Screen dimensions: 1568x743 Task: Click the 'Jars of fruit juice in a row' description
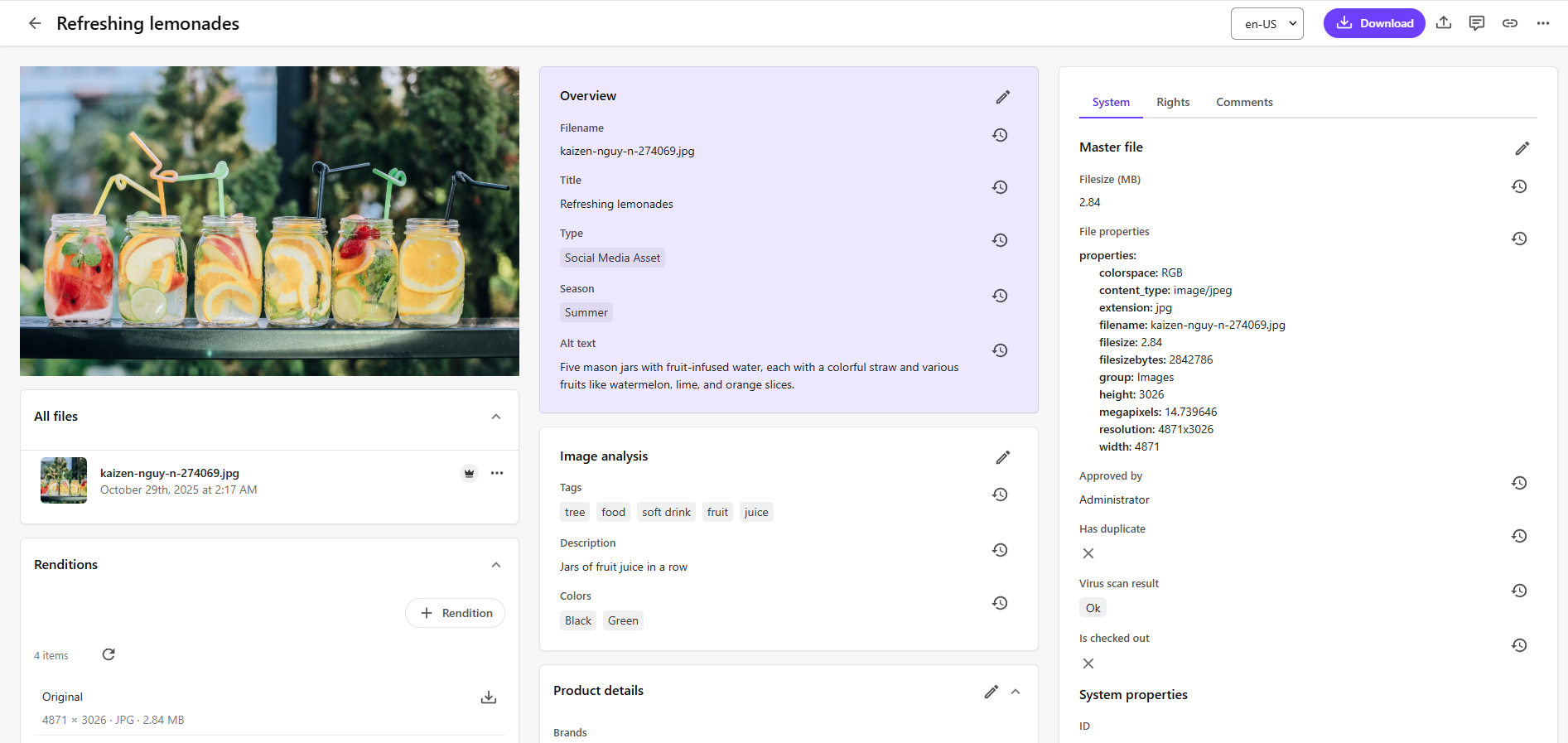pyautogui.click(x=624, y=567)
